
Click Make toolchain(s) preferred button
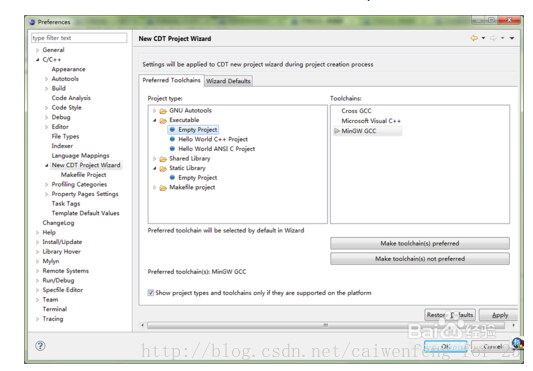pos(420,243)
